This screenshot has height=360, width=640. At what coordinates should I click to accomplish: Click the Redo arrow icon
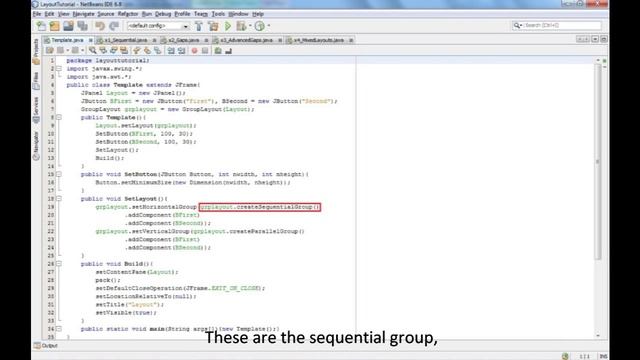[114, 26]
